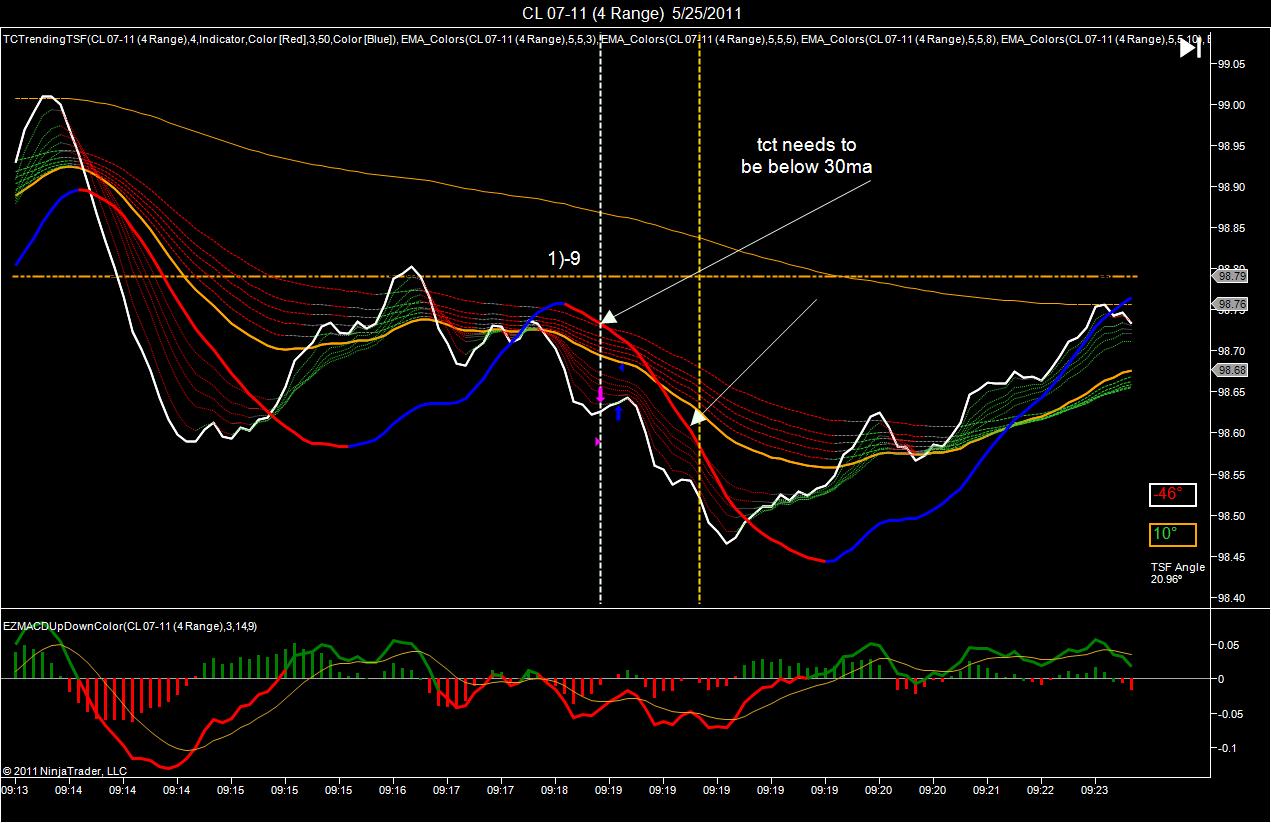Select the EZMACDUpDownColor panel label
Screen dimensions: 1271x823
click(x=130, y=626)
